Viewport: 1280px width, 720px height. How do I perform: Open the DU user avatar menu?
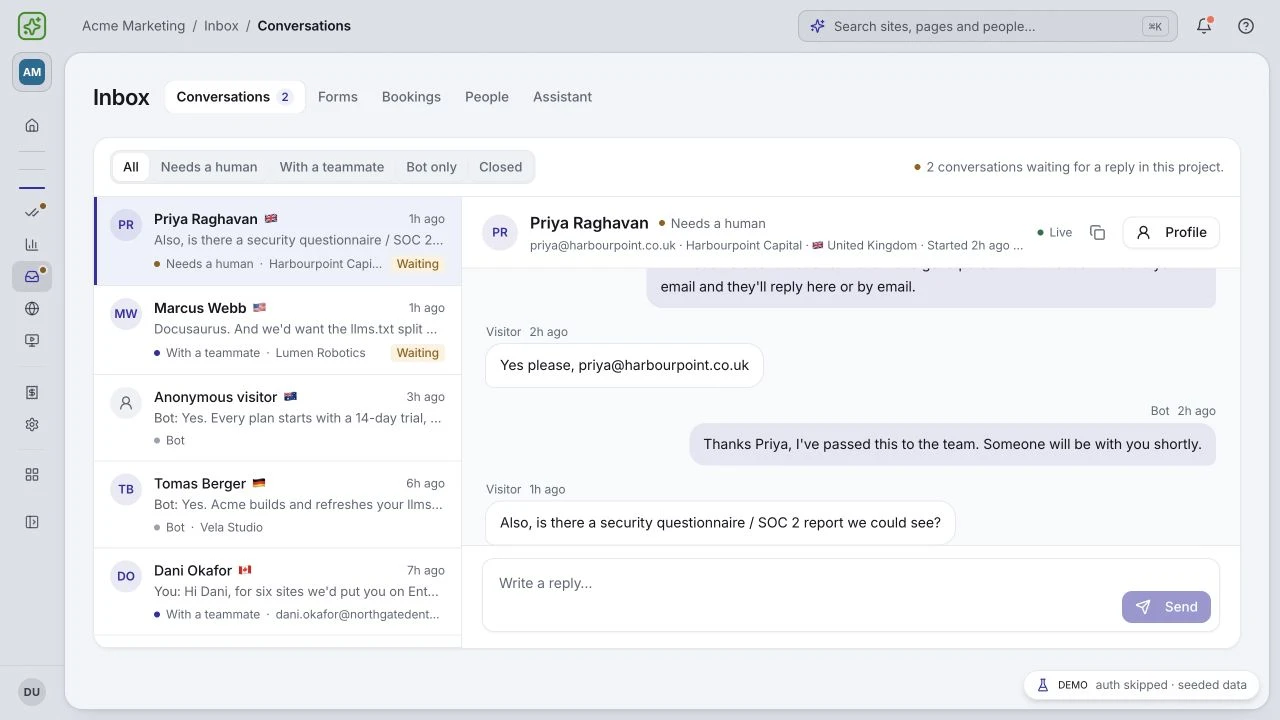[32, 692]
